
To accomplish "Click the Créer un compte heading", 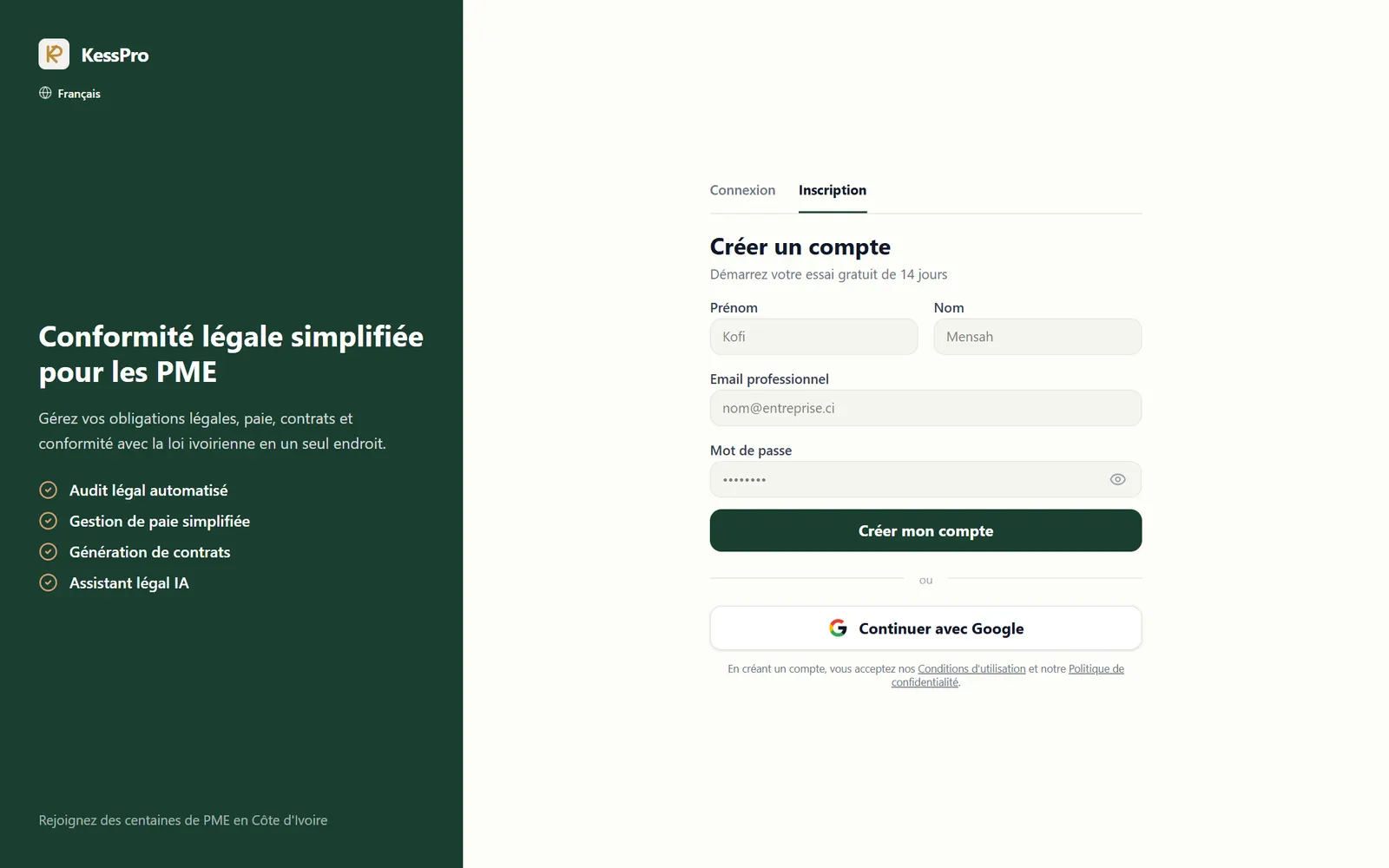I will coord(800,247).
